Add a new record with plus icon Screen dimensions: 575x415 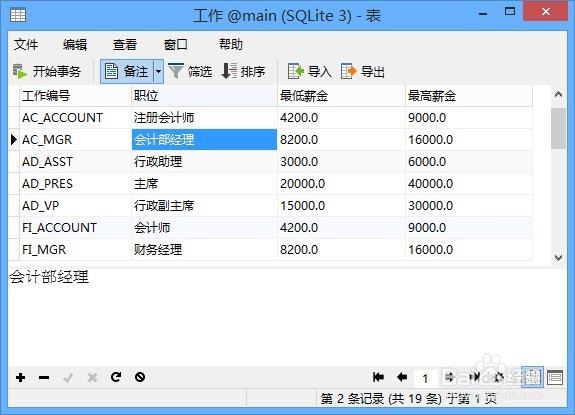tap(21, 377)
